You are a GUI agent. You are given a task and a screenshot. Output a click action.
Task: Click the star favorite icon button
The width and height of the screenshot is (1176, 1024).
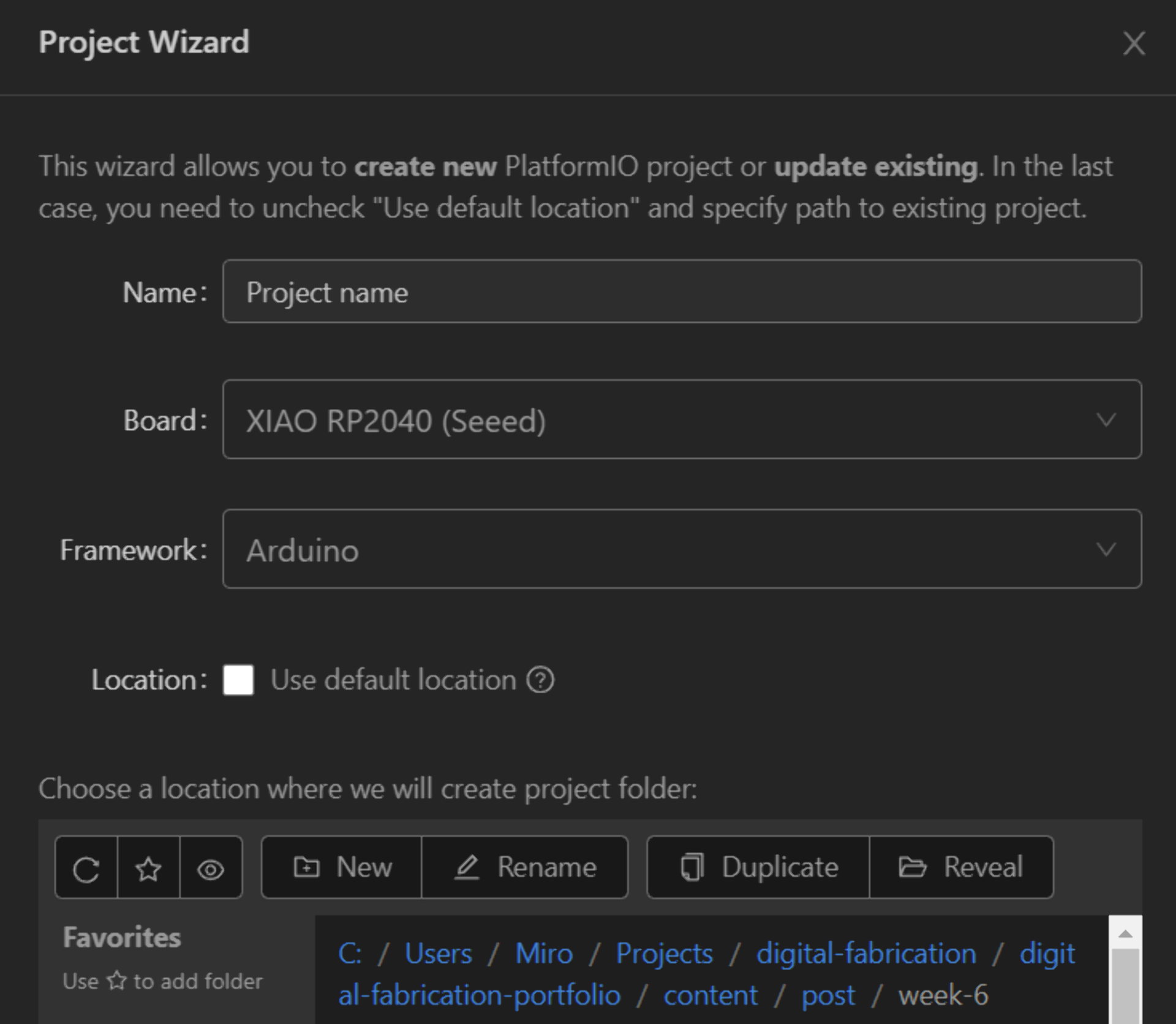click(148, 868)
